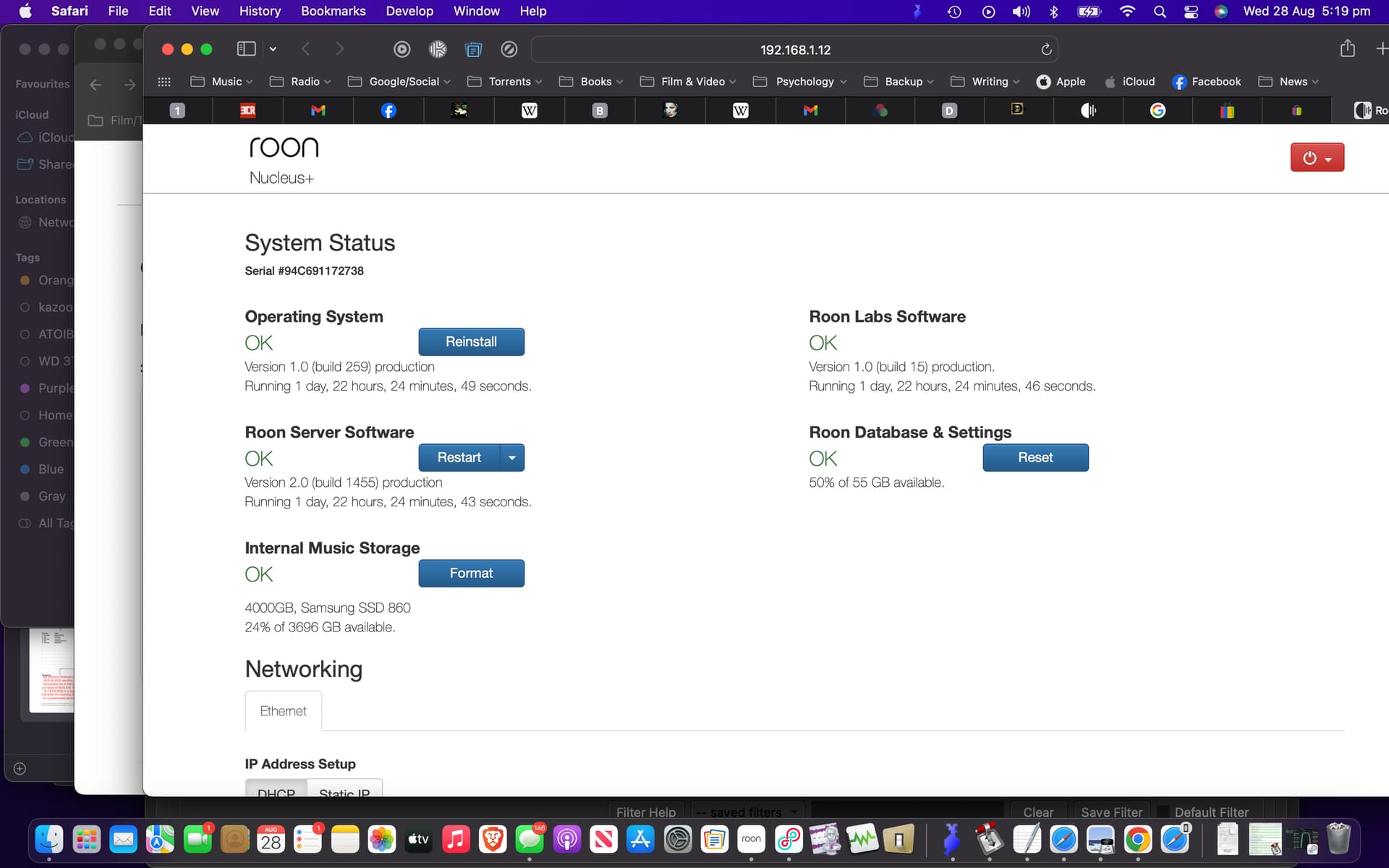Open the tab group picker chevron
This screenshot has width=1389, height=868.
click(273, 49)
